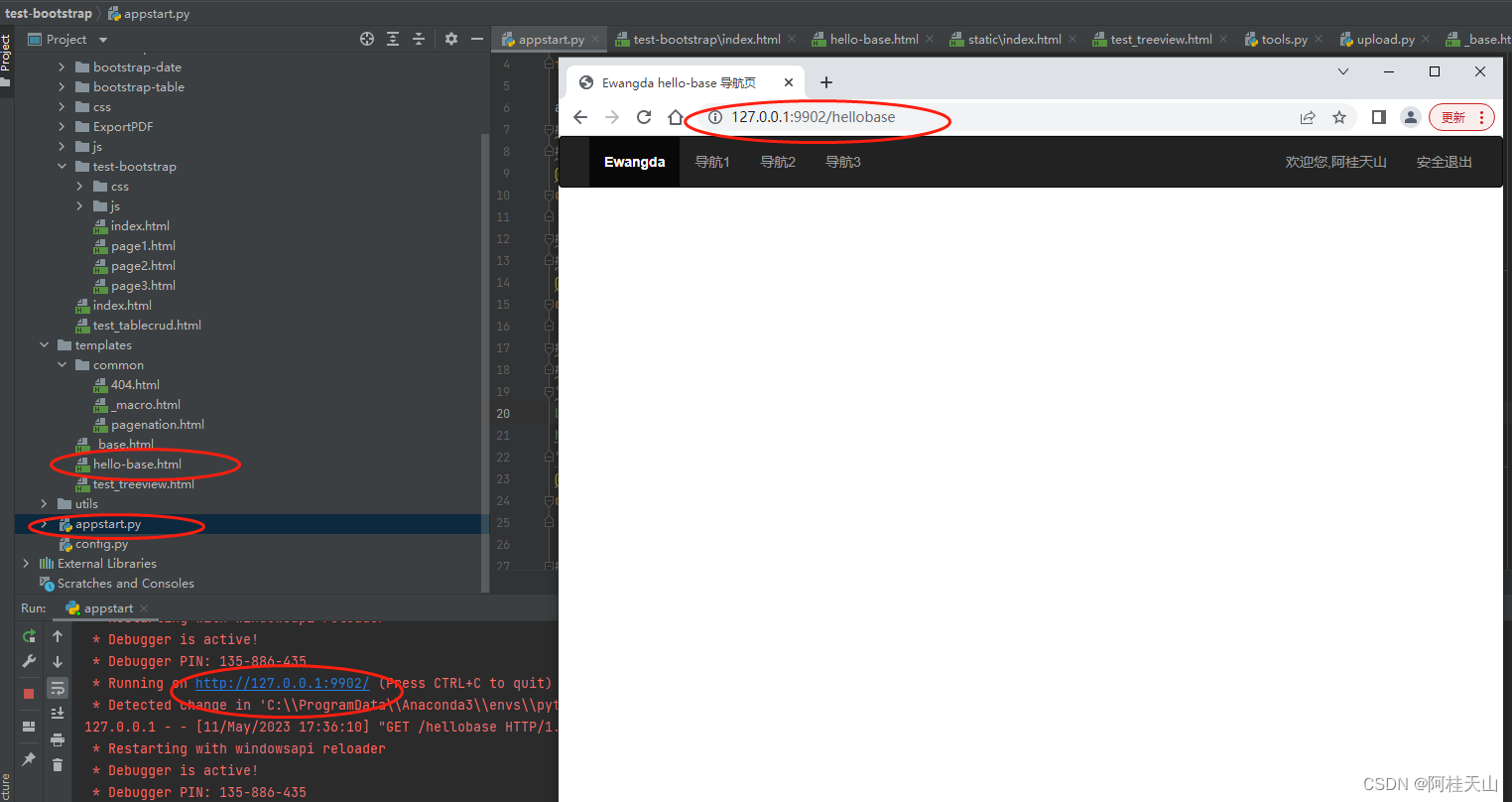Click the scroll to end icon
Viewport: 1512px width, 802px height.
58,712
